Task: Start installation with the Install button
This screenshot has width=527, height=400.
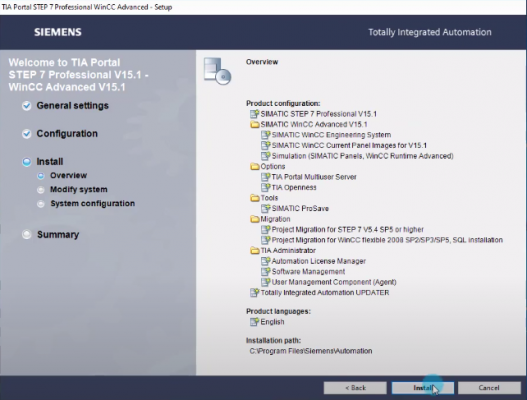Action: pyautogui.click(x=423, y=388)
